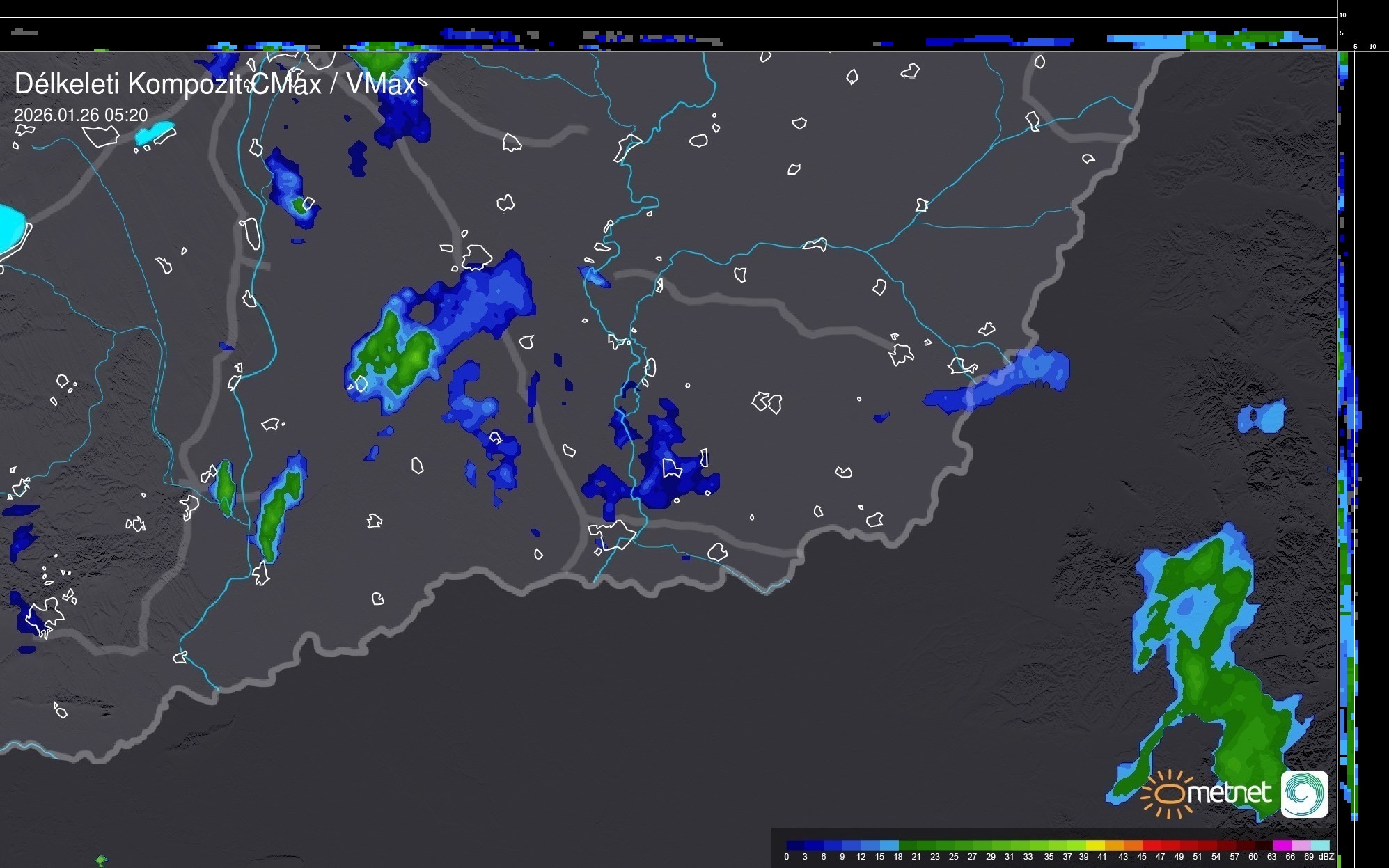1389x868 pixels.
Task: Click the 2026.01.26 05:20 timestamp
Action: click(x=81, y=115)
